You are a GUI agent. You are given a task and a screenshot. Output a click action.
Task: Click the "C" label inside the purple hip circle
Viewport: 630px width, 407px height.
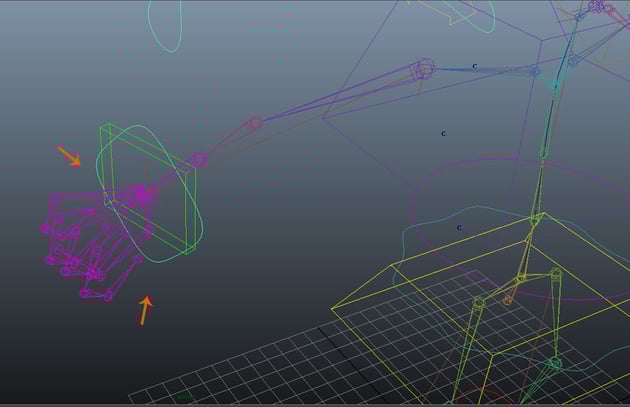(x=459, y=228)
